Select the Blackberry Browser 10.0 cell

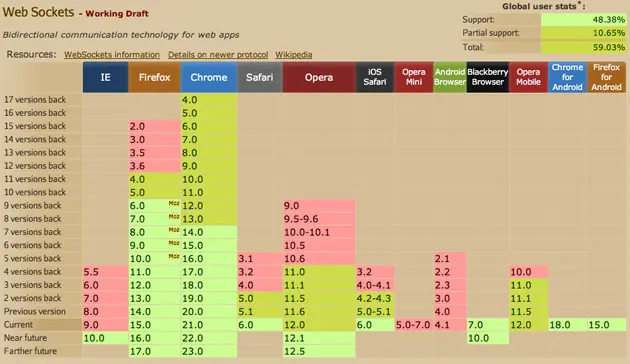(488, 338)
